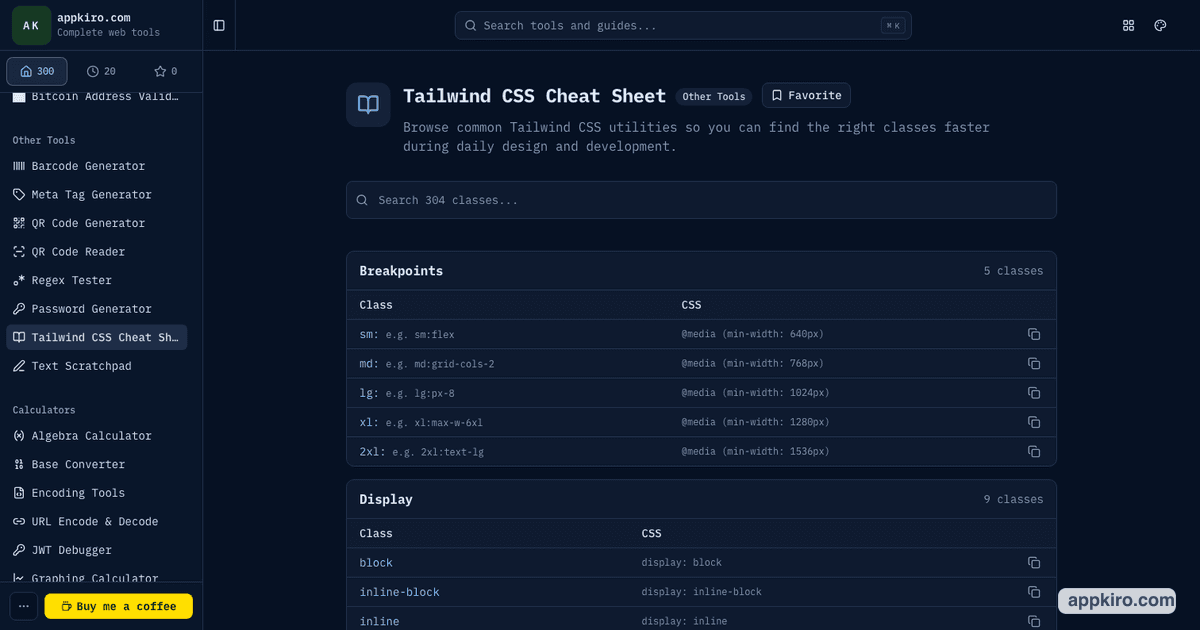Image resolution: width=1200 pixels, height=630 pixels.
Task: Click 'display: inline-block' CSS value
Action: (701, 592)
